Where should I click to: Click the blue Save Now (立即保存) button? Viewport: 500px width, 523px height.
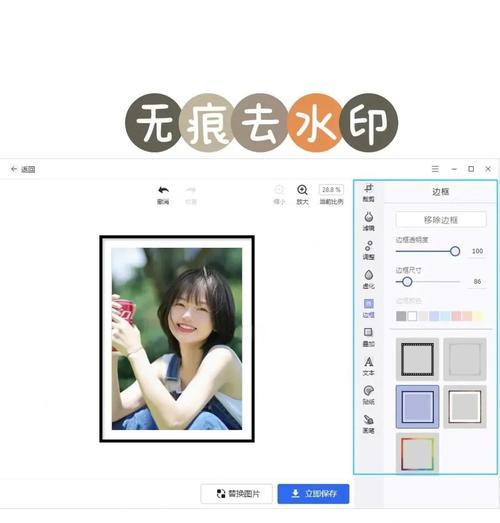tap(313, 493)
